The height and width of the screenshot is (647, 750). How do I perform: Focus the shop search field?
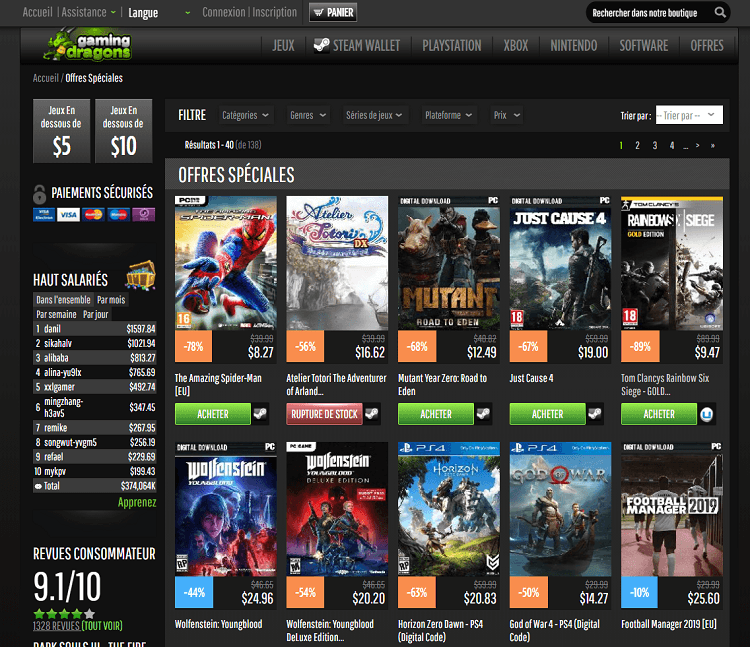point(651,12)
